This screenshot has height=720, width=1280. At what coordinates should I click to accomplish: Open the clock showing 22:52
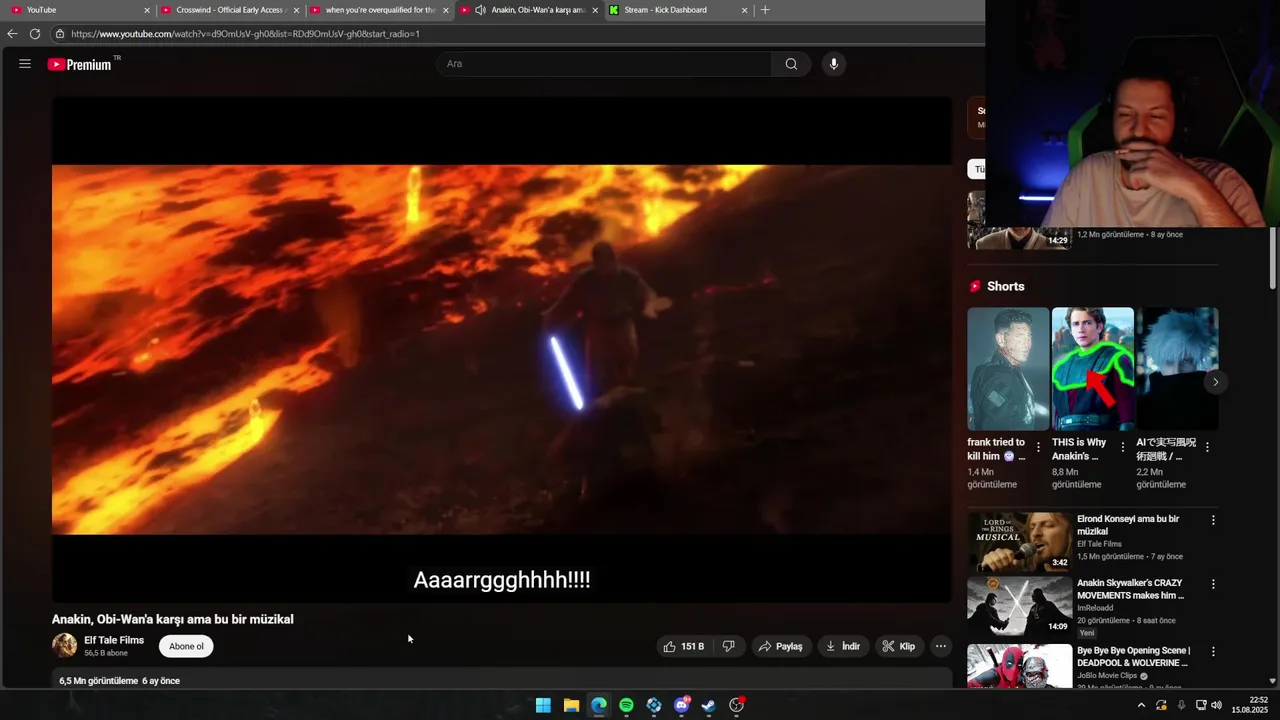1250,705
